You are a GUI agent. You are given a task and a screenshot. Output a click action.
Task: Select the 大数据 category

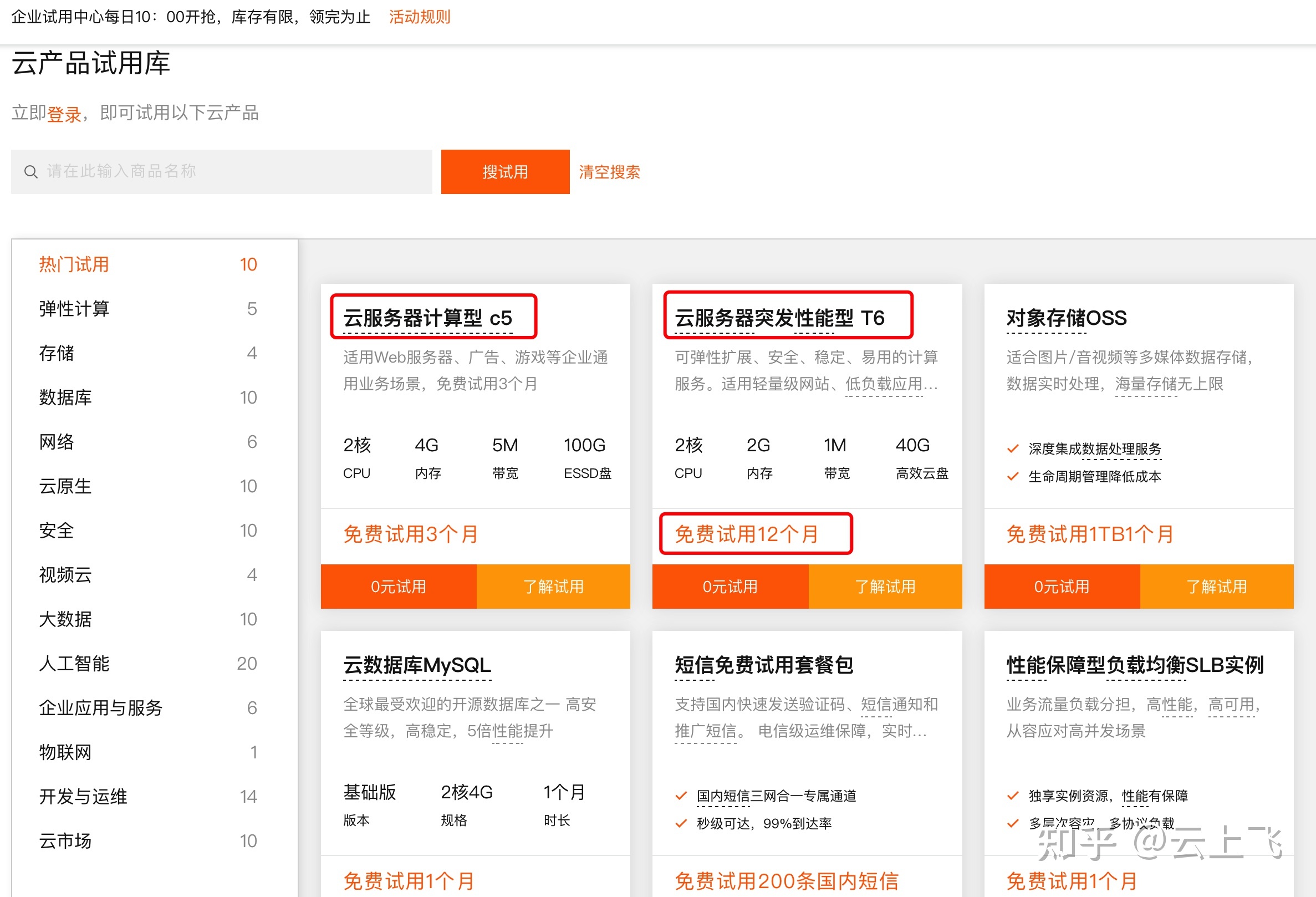(x=149, y=619)
